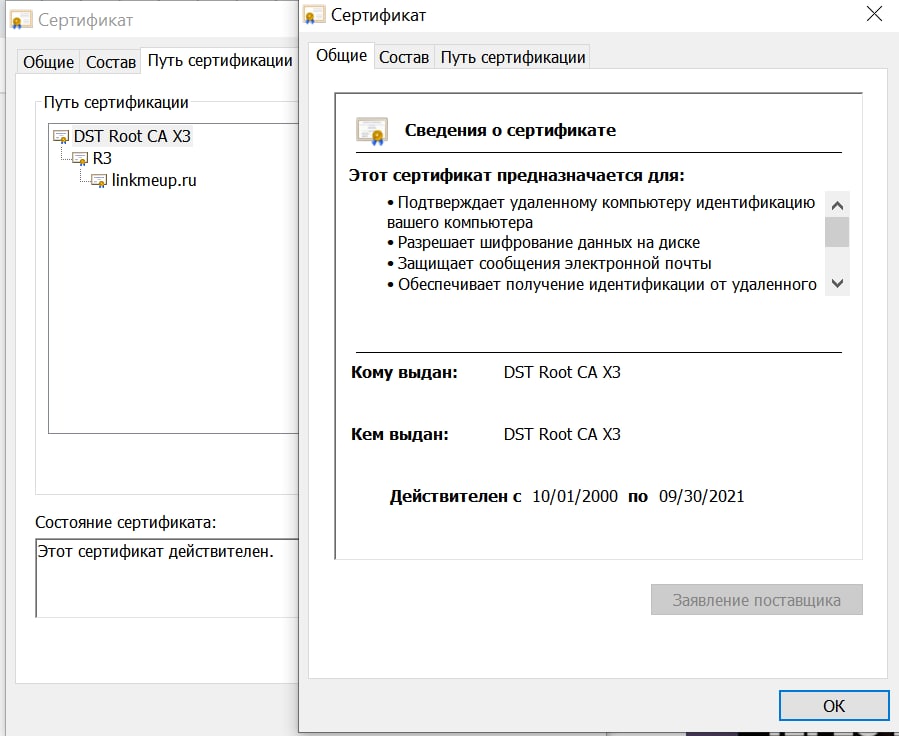Select Путь сертификации tab in back window
Screen dimensions: 899x736
(220, 60)
